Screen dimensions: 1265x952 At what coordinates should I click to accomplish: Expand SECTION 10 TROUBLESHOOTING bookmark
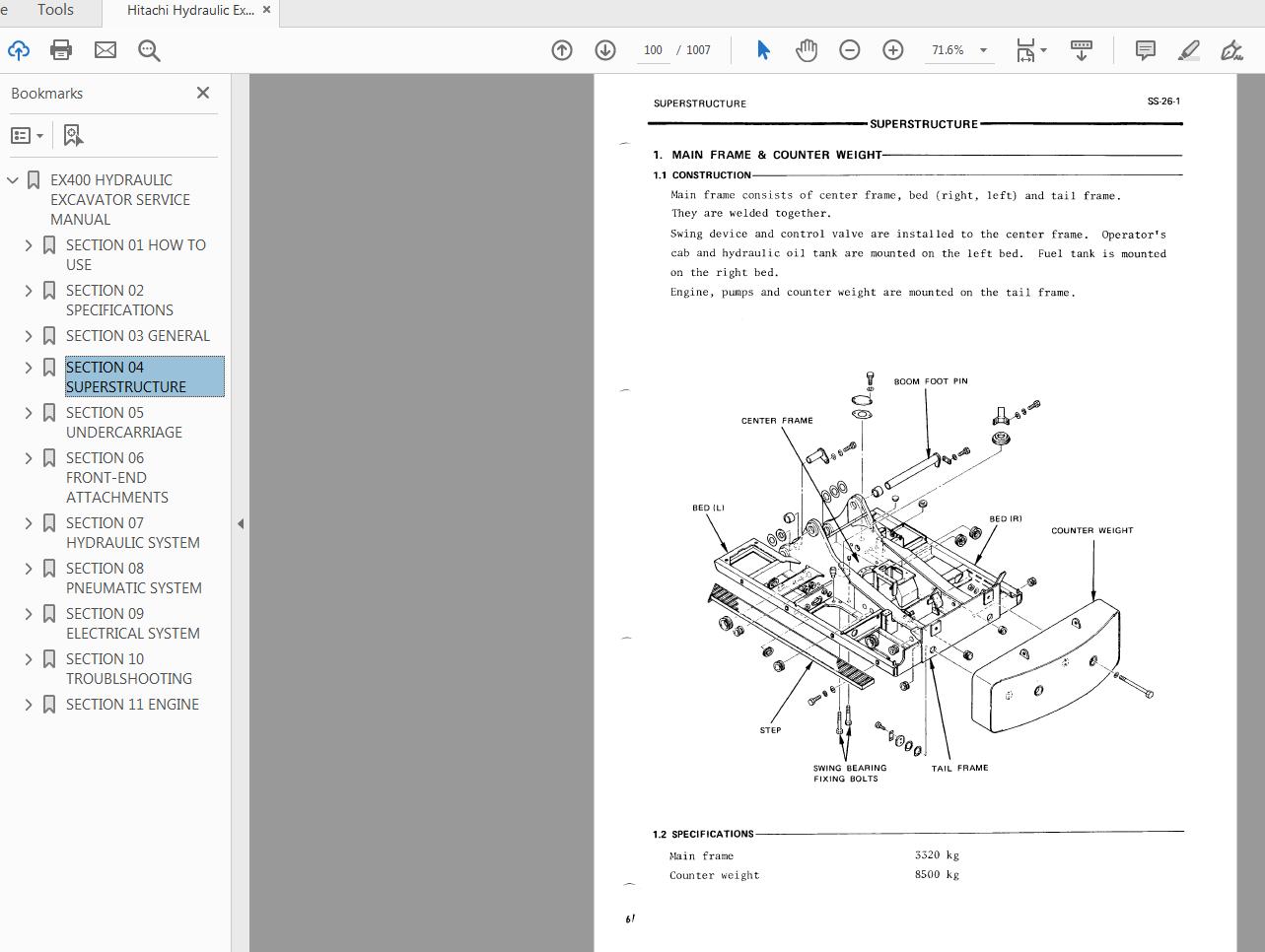click(x=29, y=658)
